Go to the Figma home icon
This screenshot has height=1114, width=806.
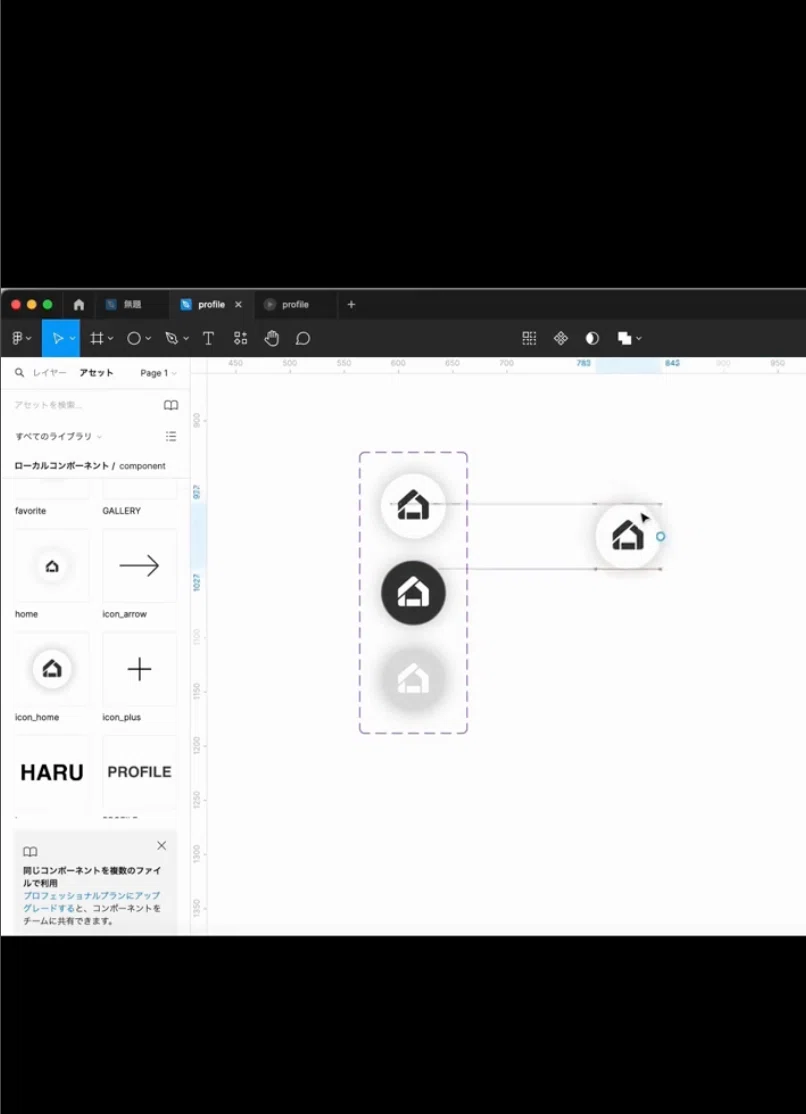click(x=79, y=304)
